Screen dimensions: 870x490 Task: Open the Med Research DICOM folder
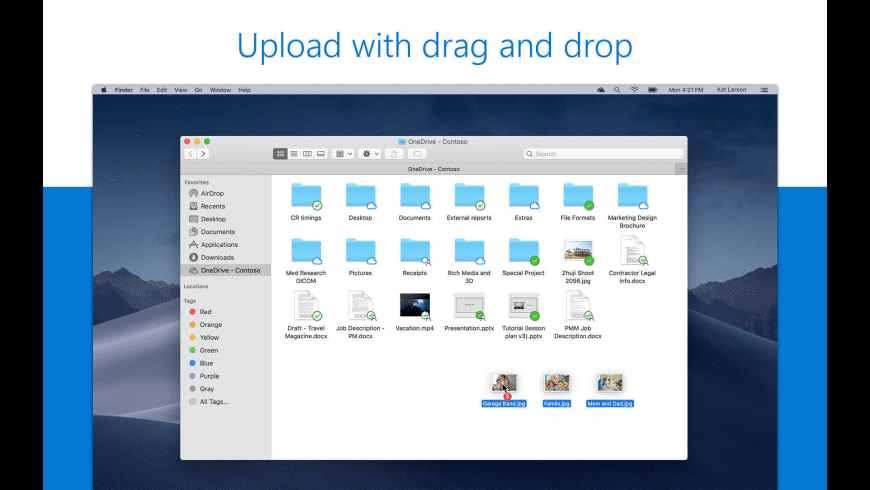coord(306,251)
